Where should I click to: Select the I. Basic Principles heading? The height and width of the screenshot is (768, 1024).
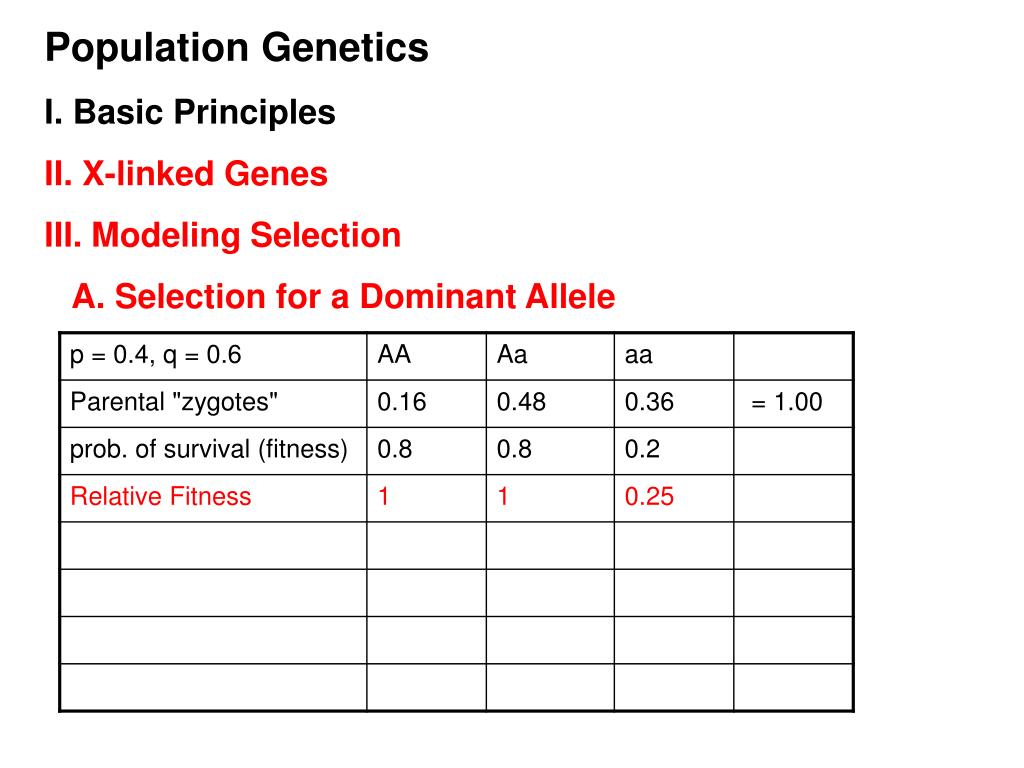point(190,112)
